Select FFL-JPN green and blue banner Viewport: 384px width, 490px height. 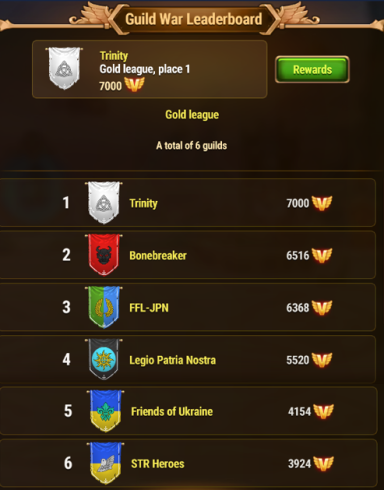click(104, 307)
